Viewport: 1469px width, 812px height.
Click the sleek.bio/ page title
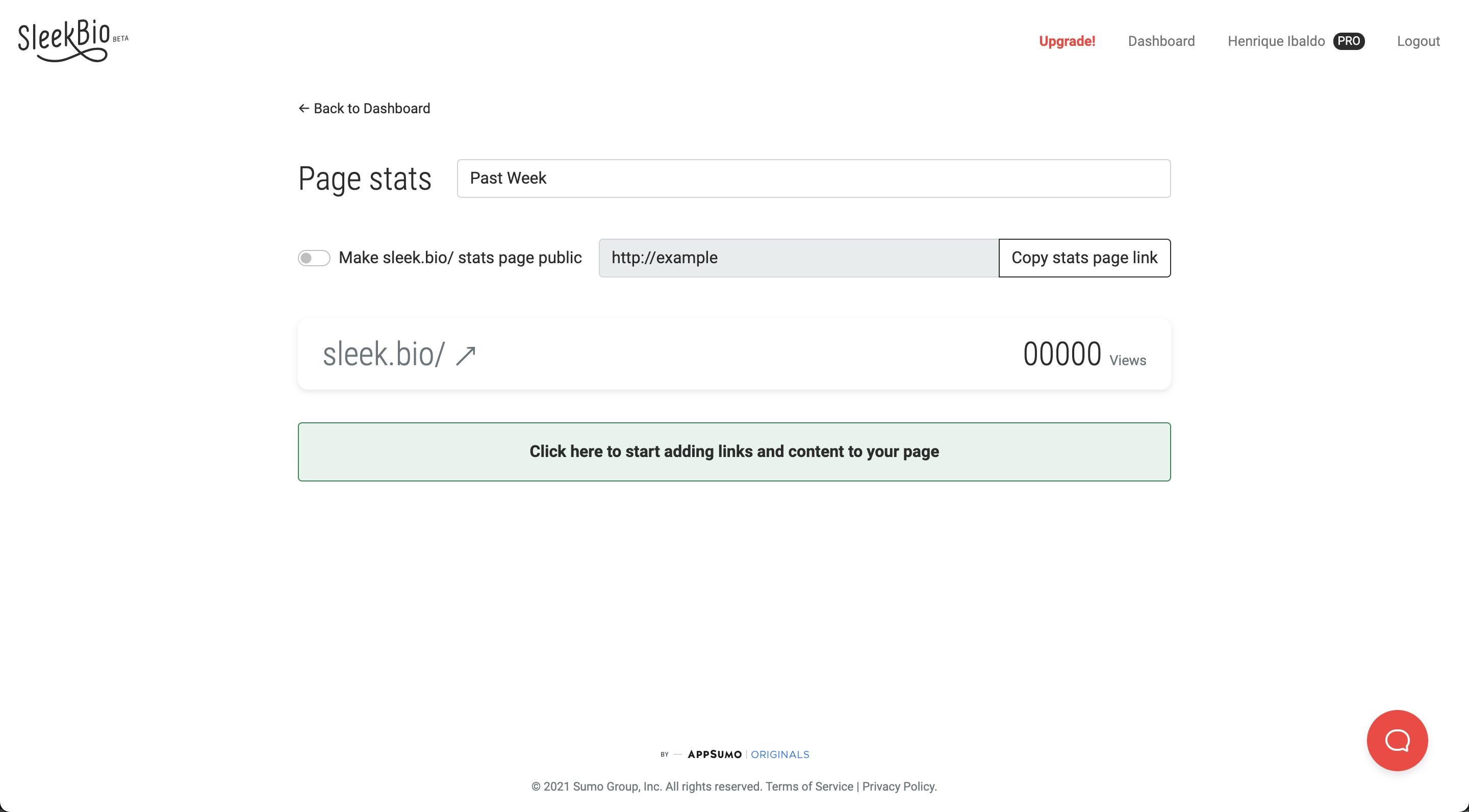click(383, 354)
